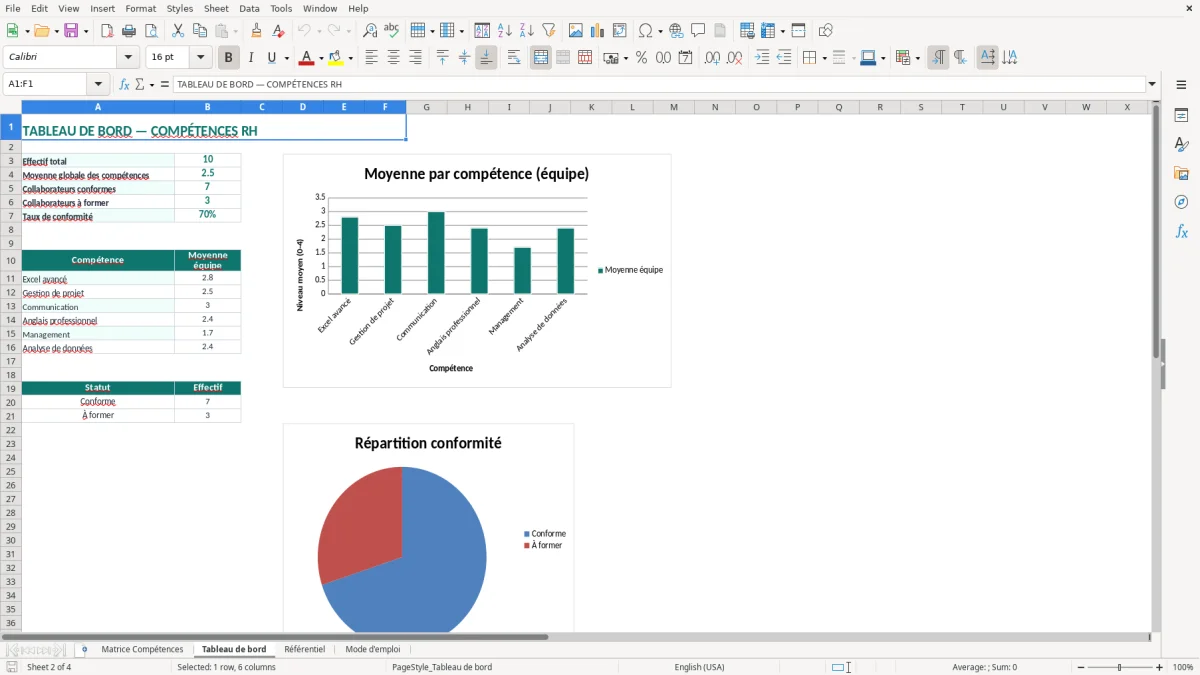This screenshot has width=1200, height=675.
Task: Click the zoom in plus button
Action: (x=1160, y=667)
